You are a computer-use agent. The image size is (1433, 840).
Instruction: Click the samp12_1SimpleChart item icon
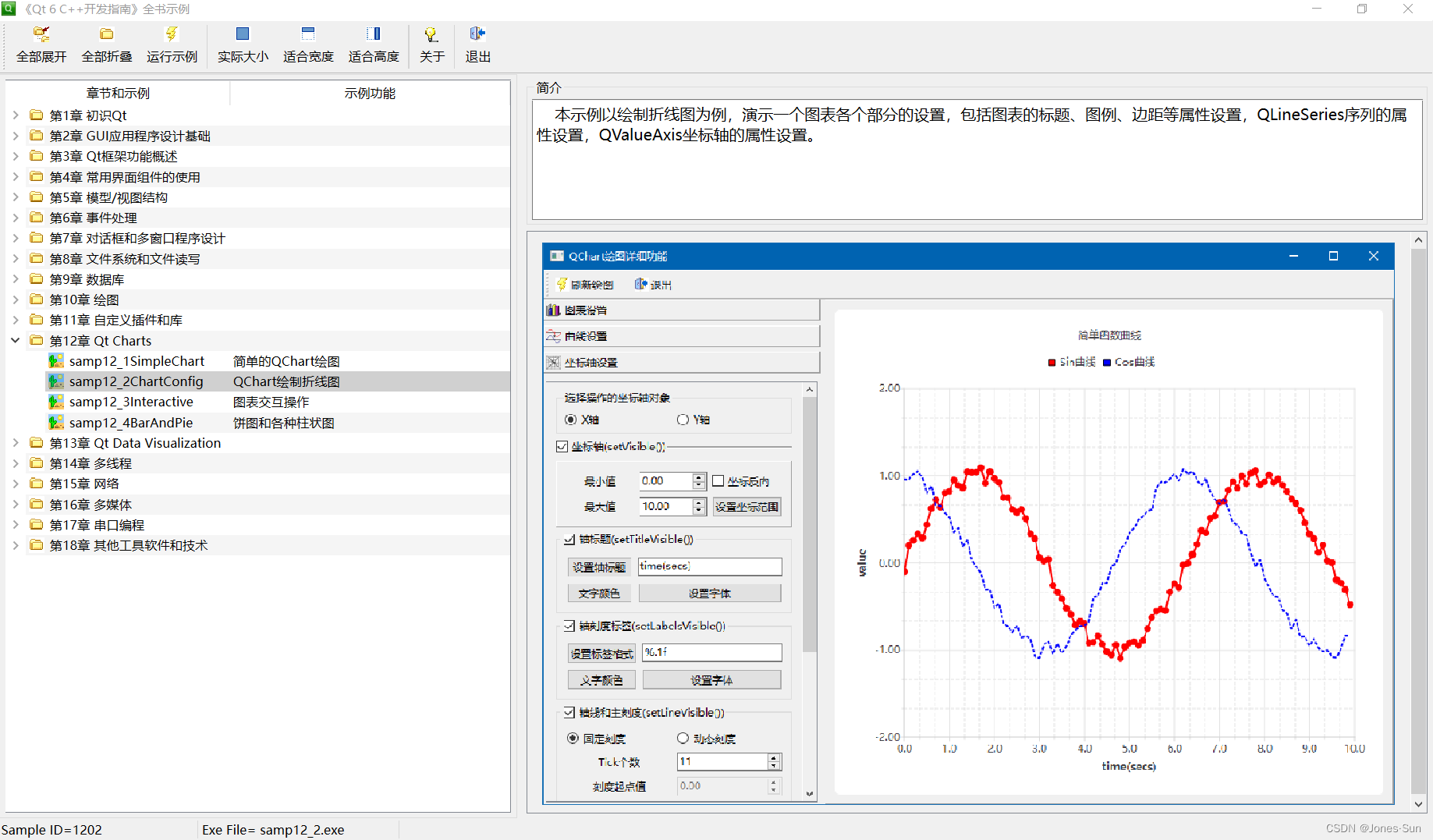pyautogui.click(x=56, y=360)
